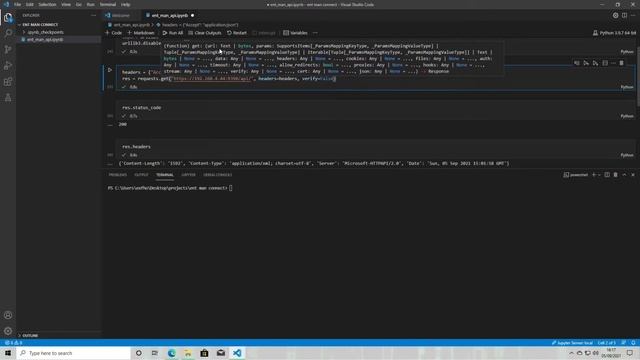Launch Microsoft Edge from taskbar
Screen dimensions: 640x360
coord(171,353)
